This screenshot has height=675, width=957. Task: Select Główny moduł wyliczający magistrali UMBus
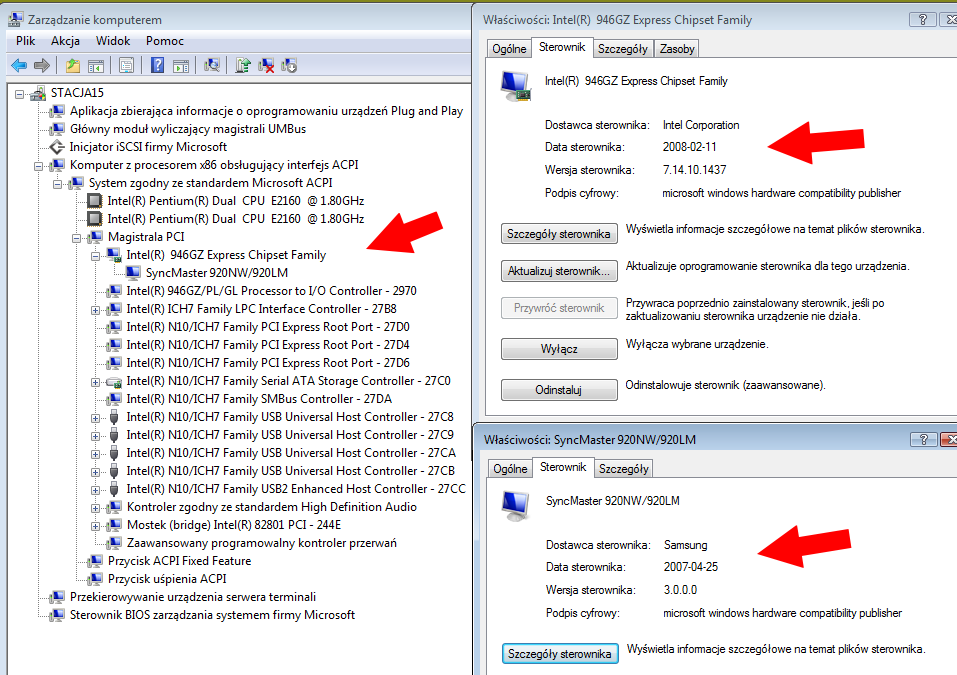188,129
